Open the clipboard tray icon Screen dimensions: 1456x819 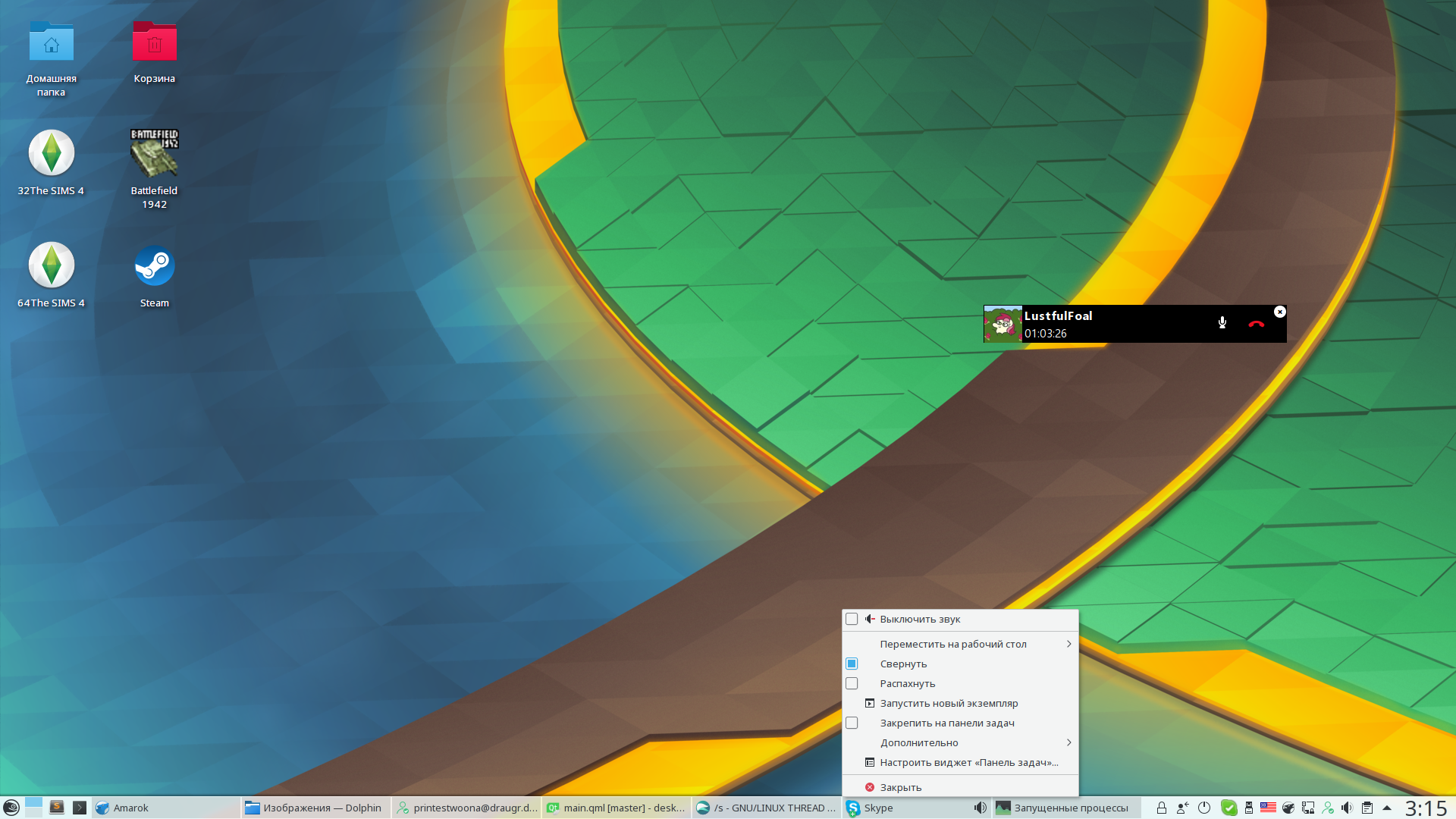tap(1367, 808)
